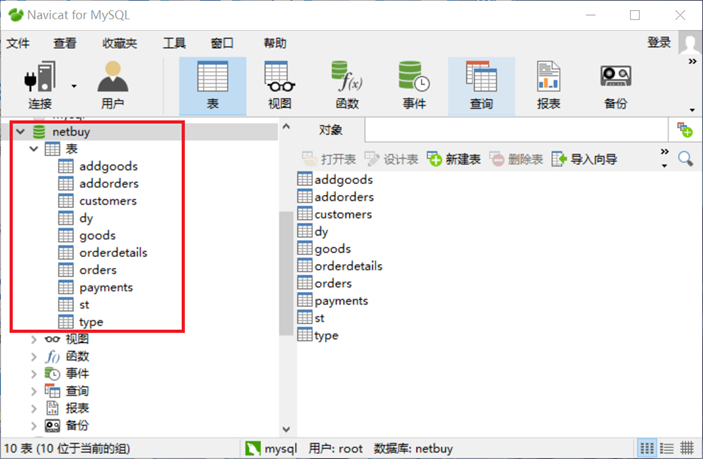This screenshot has height=459, width=703.
Task: Open toolbar options arrow below 备份
Action: [x=692, y=110]
